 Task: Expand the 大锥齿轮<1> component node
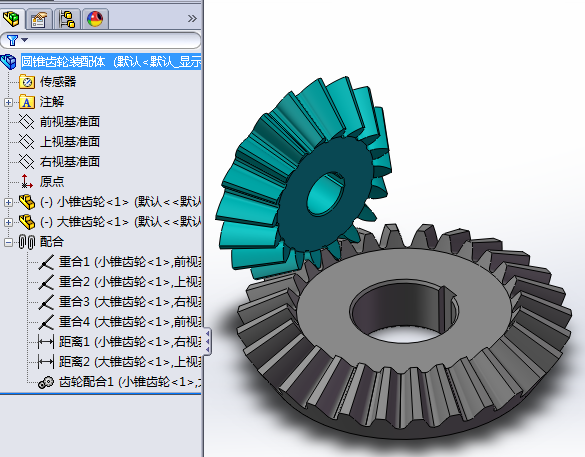8,222
